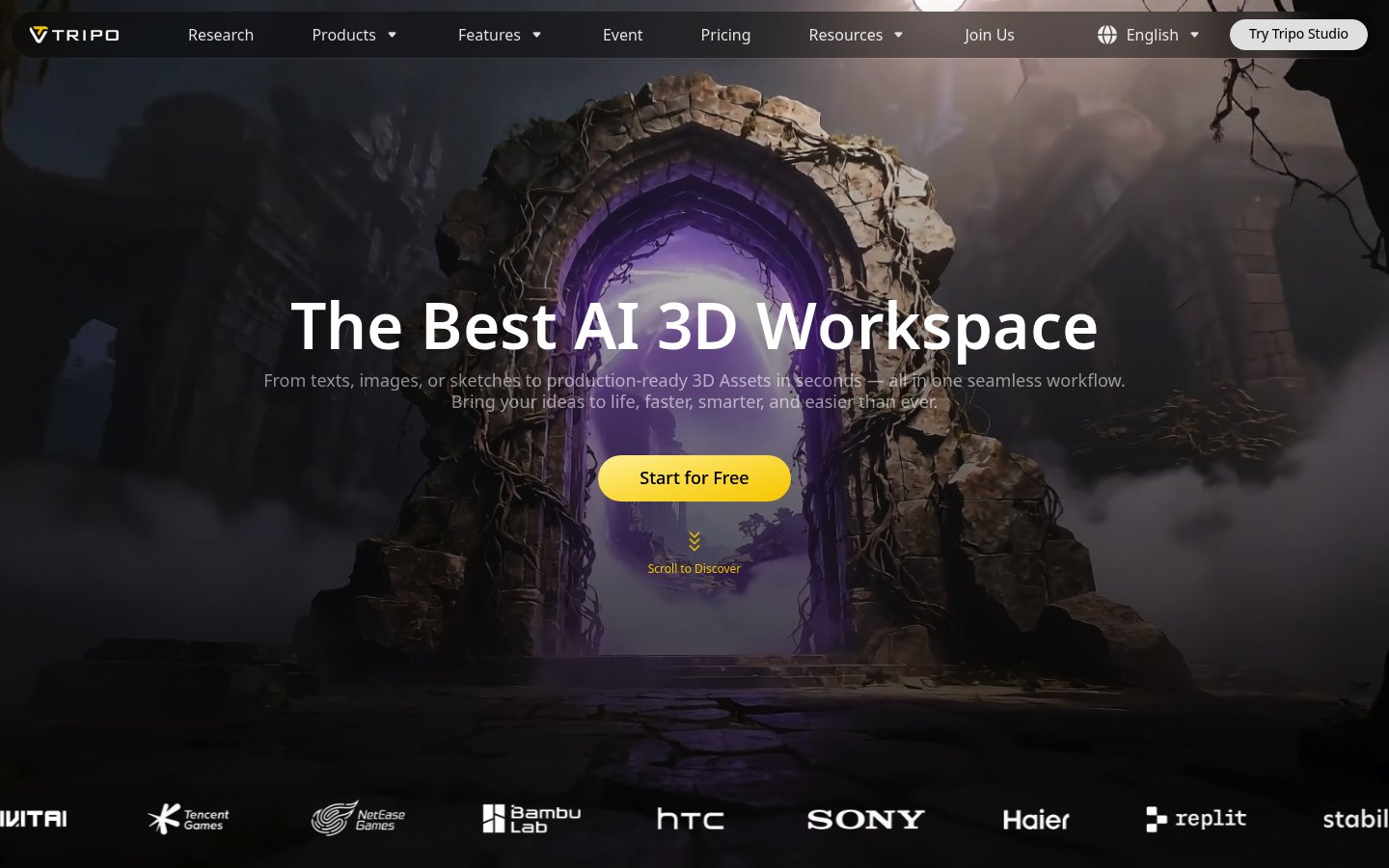
Task: Open the English language selector
Action: click(x=1152, y=35)
